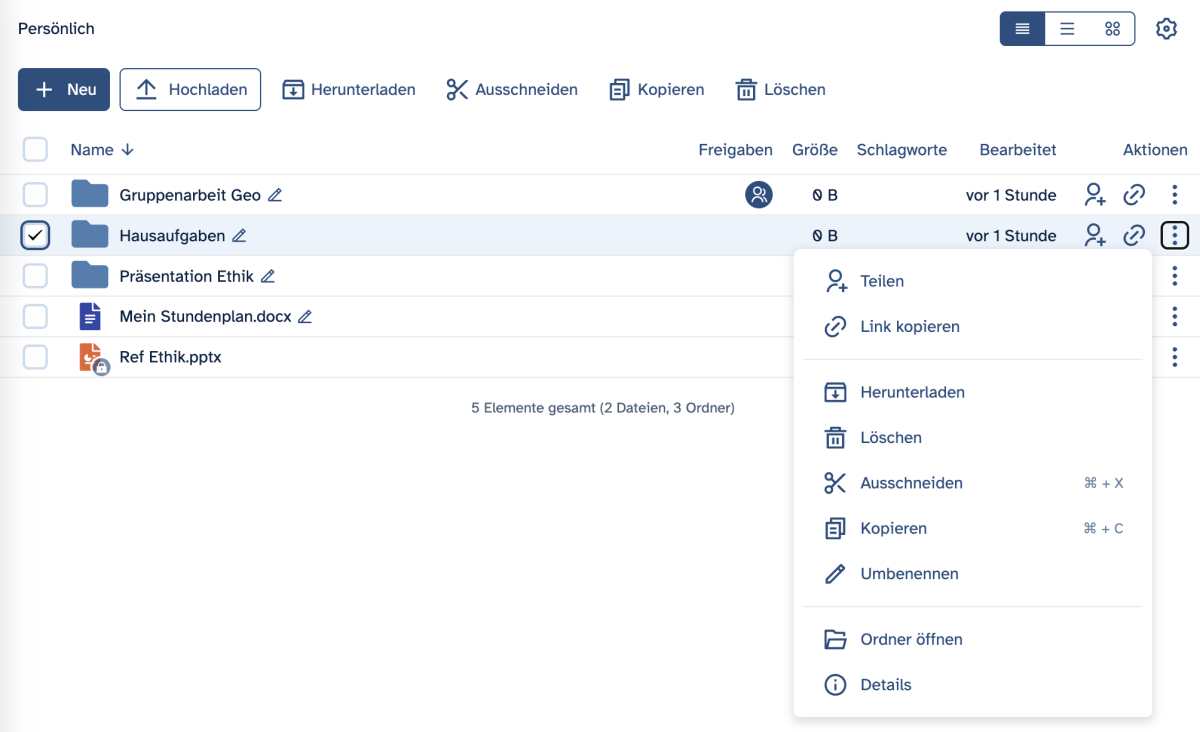Screen dimensions: 1200x732
Task: Switch to tile grid view
Action: (x=1112, y=29)
